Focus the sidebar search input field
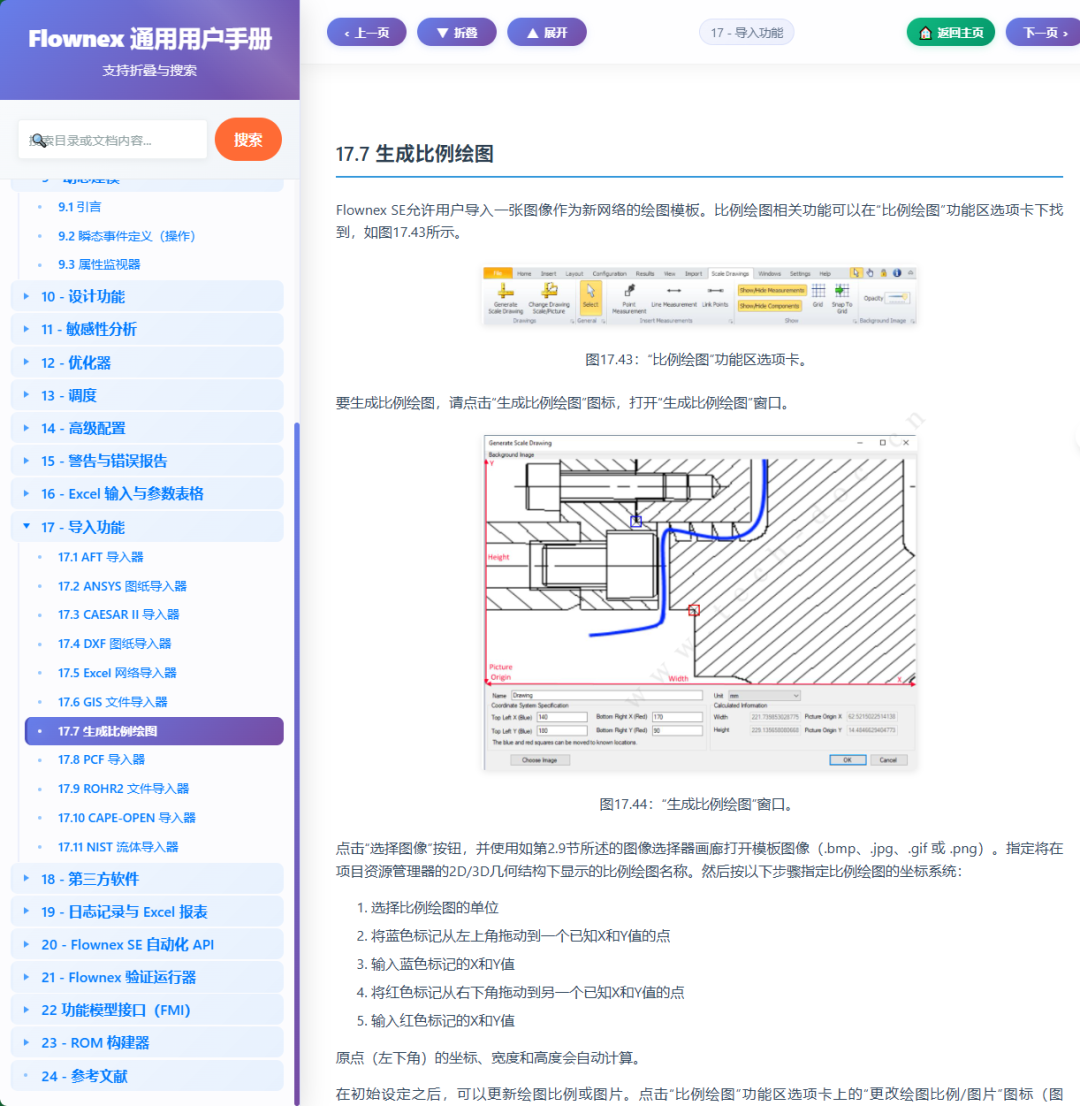 [x=113, y=140]
